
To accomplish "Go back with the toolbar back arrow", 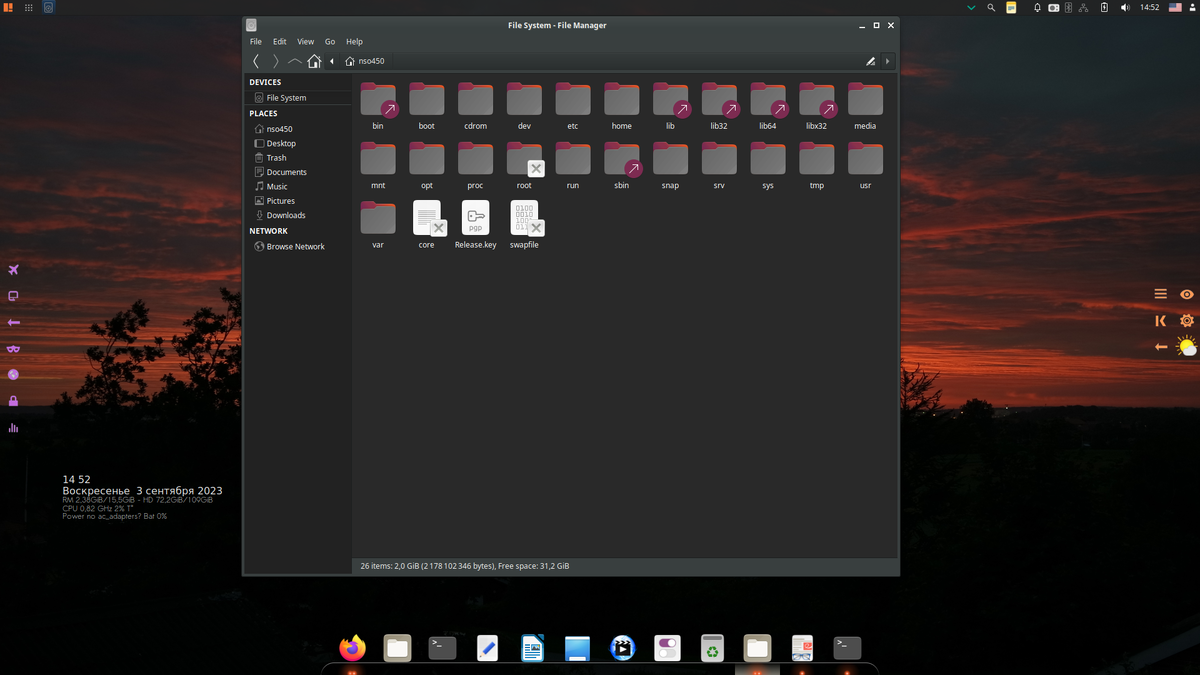I will point(256,61).
